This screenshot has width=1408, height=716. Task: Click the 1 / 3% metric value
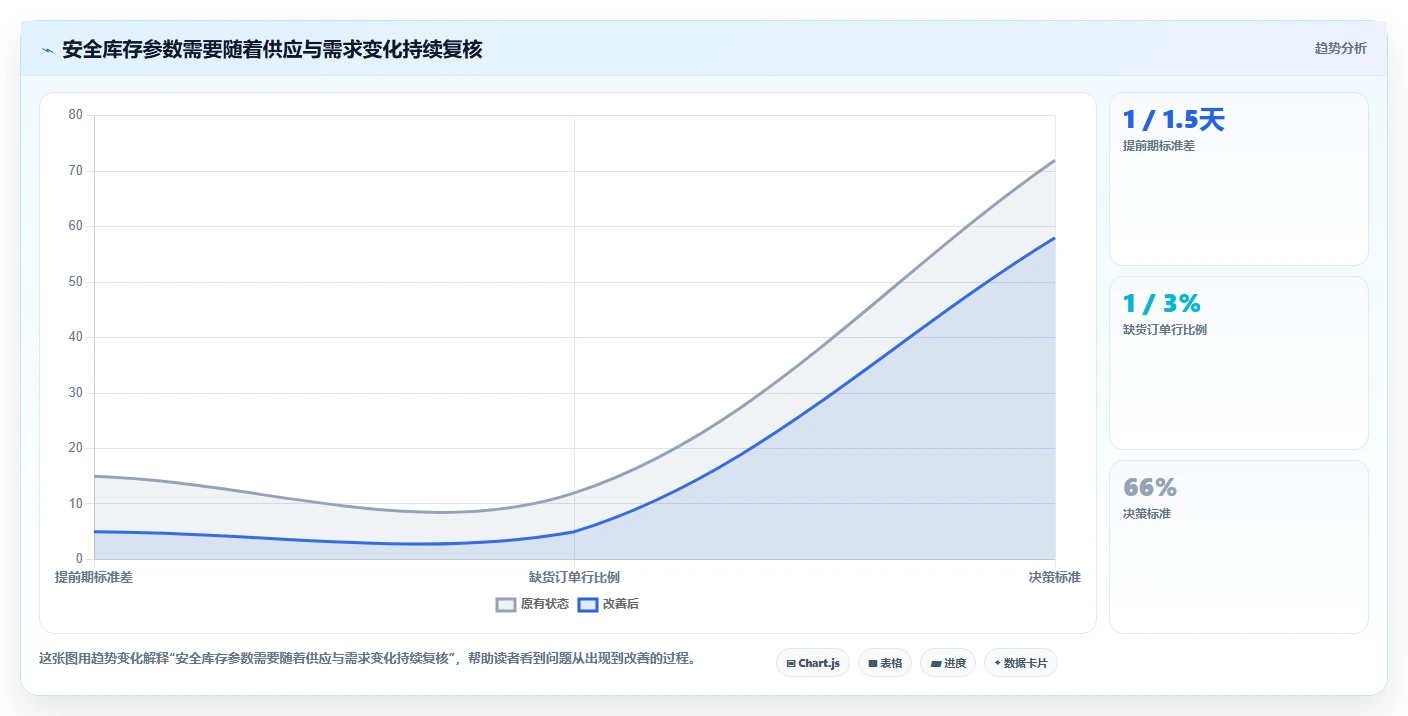tap(1161, 304)
